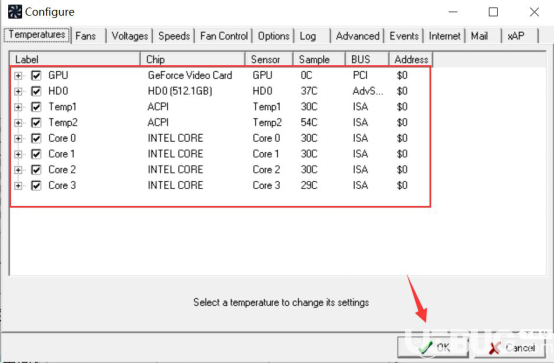The width and height of the screenshot is (554, 363).
Task: Open the Voltages tab
Action: [x=130, y=36]
